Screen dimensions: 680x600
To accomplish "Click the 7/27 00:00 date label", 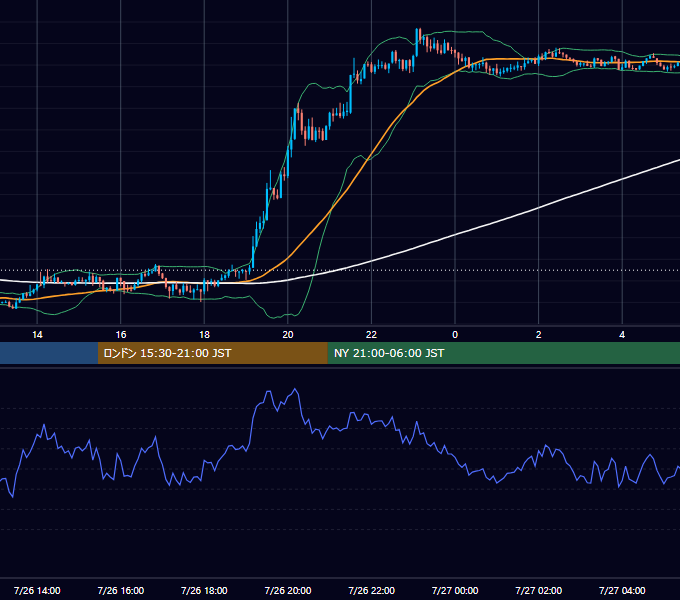I will 455,590.
